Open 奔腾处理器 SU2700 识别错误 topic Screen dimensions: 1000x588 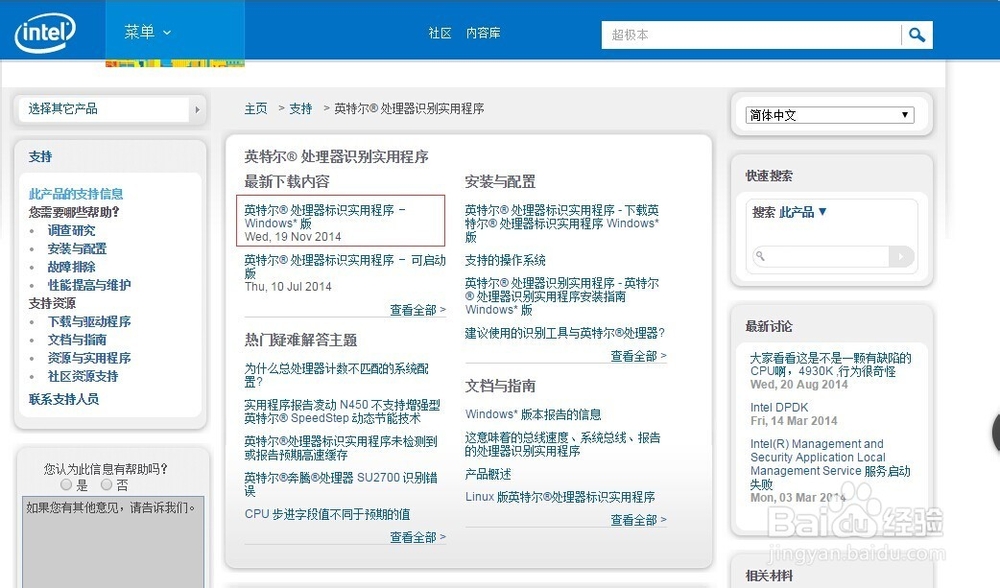pos(341,484)
